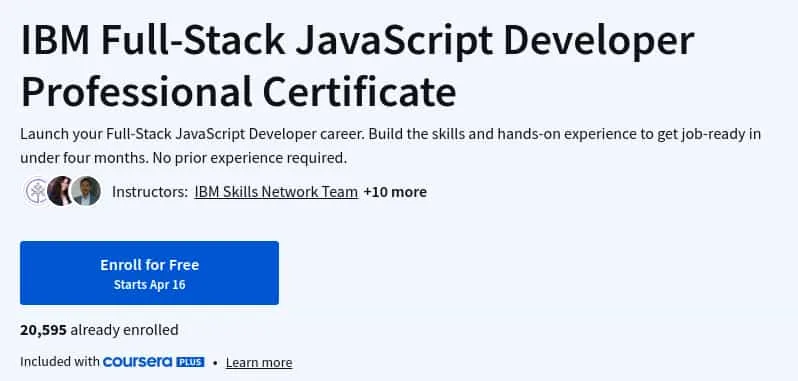Viewport: 798px width, 381px height.
Task: Select the male instructor's avatar photo
Action: [x=86, y=191]
